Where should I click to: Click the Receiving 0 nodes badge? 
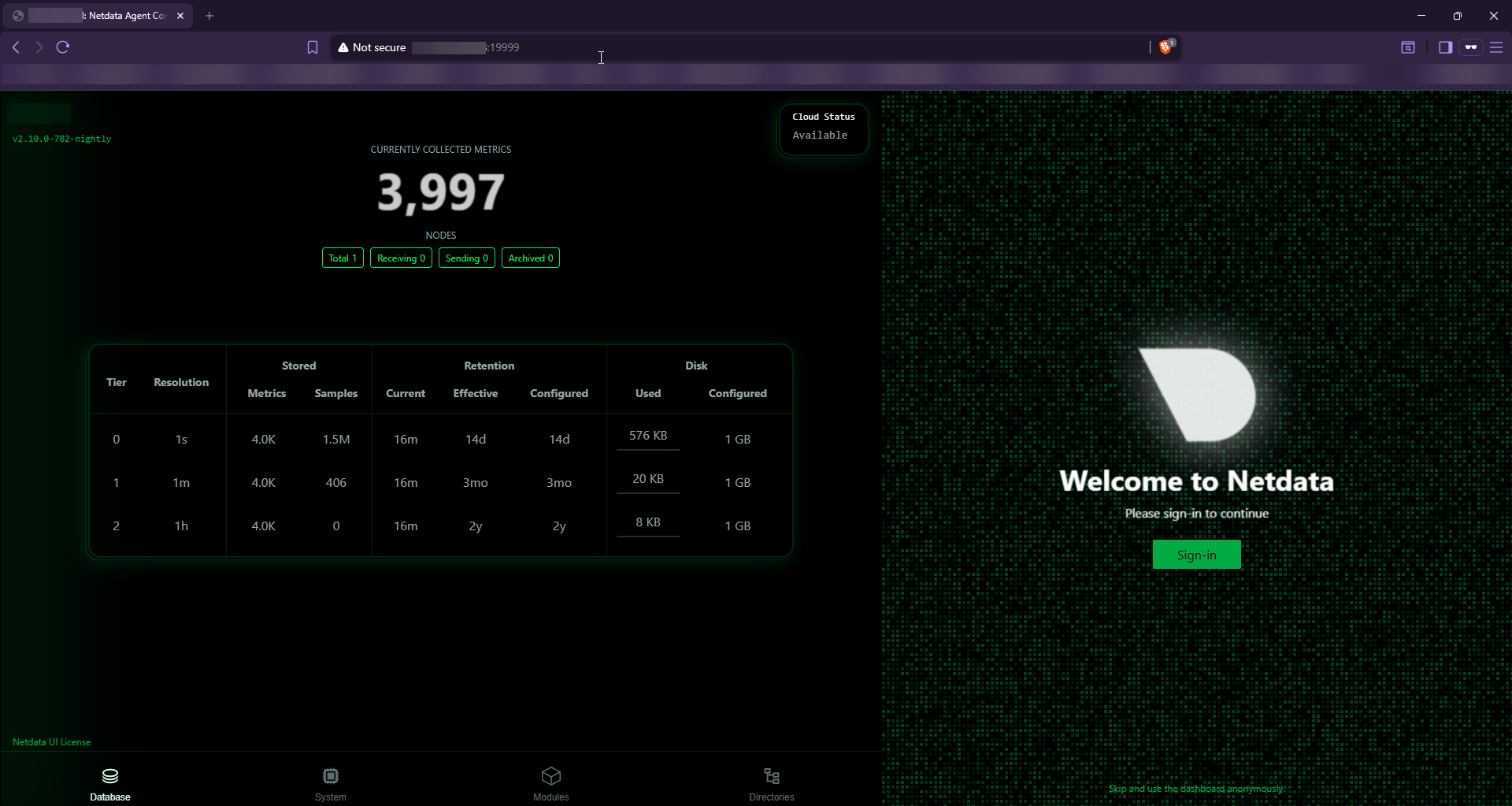coord(401,258)
